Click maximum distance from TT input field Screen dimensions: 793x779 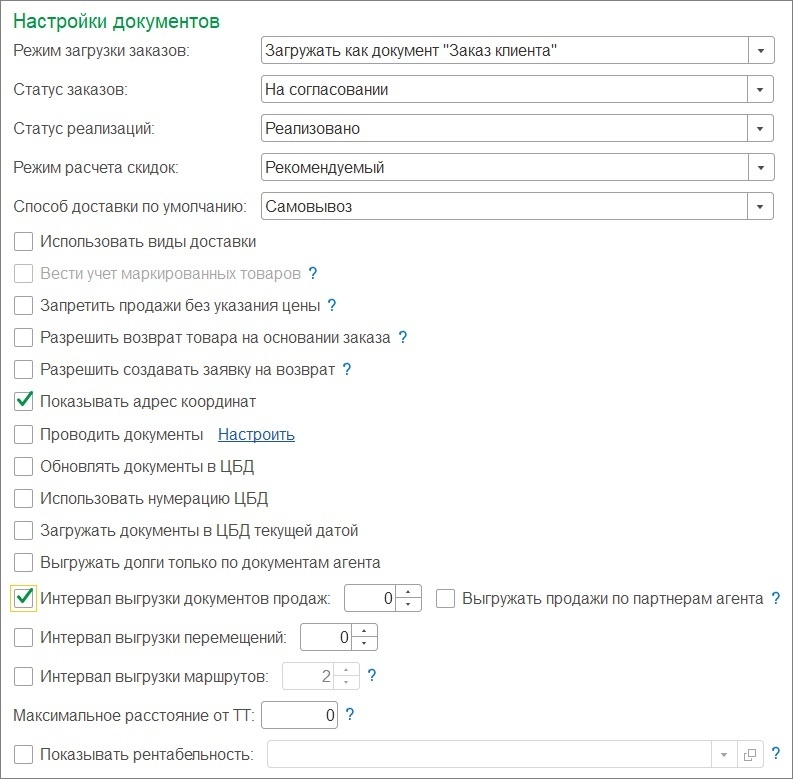[300, 715]
